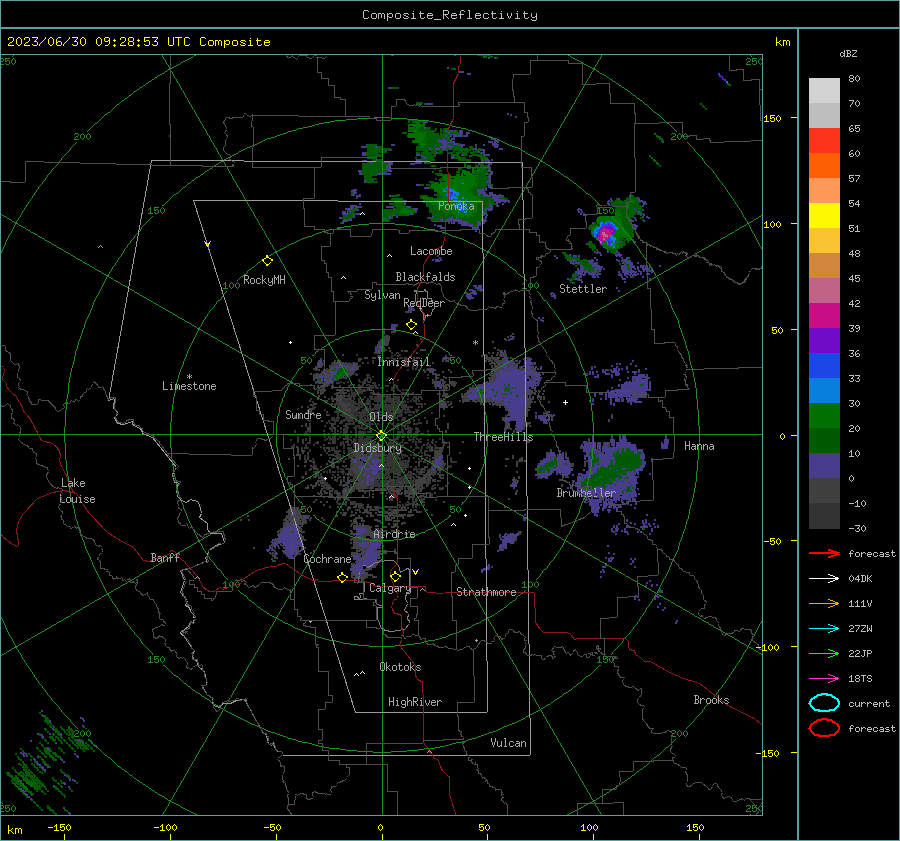The height and width of the screenshot is (841, 900).
Task: Click the magenta 18TS arrow legend icon
Action: (824, 679)
